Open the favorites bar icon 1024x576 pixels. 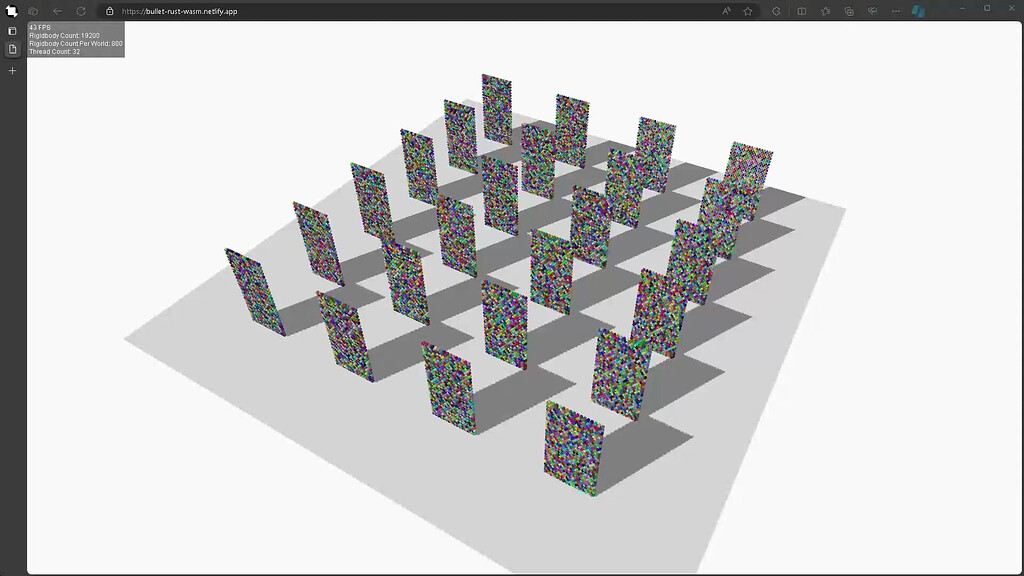826,11
